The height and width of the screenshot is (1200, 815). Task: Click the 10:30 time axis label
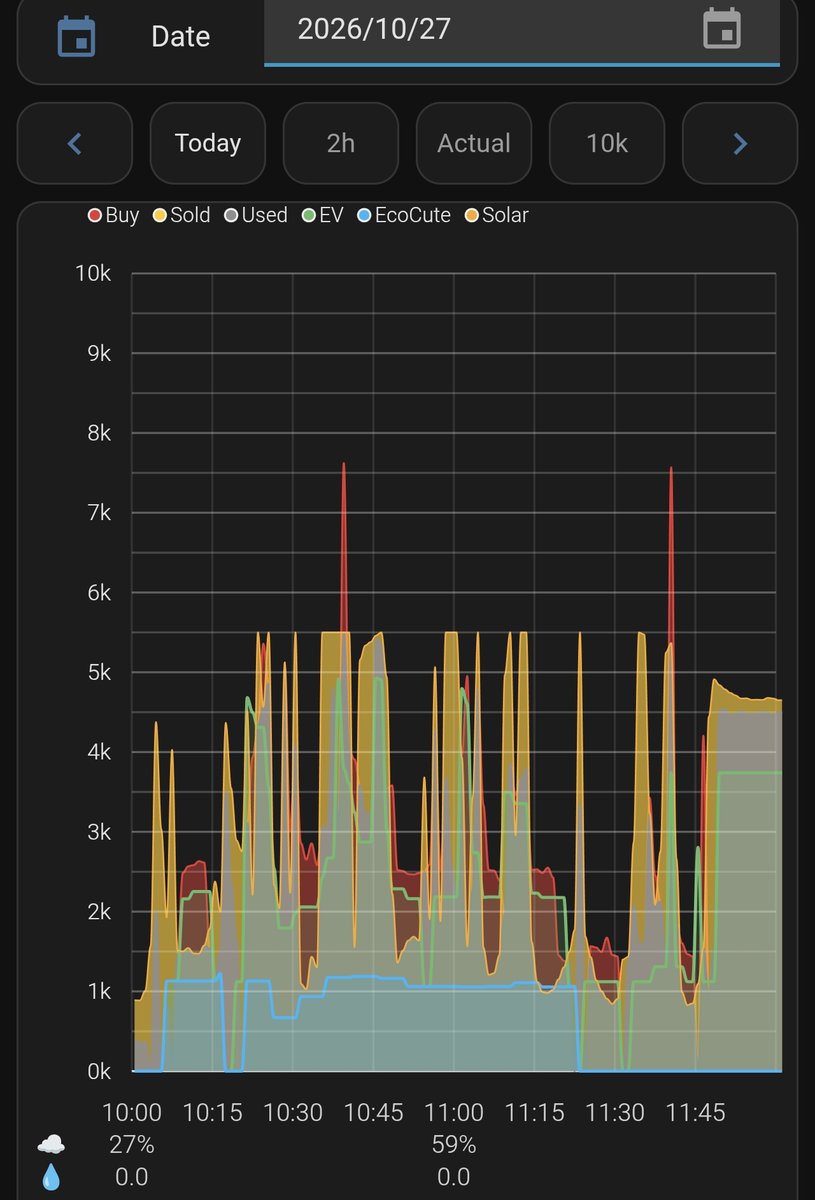(294, 1112)
